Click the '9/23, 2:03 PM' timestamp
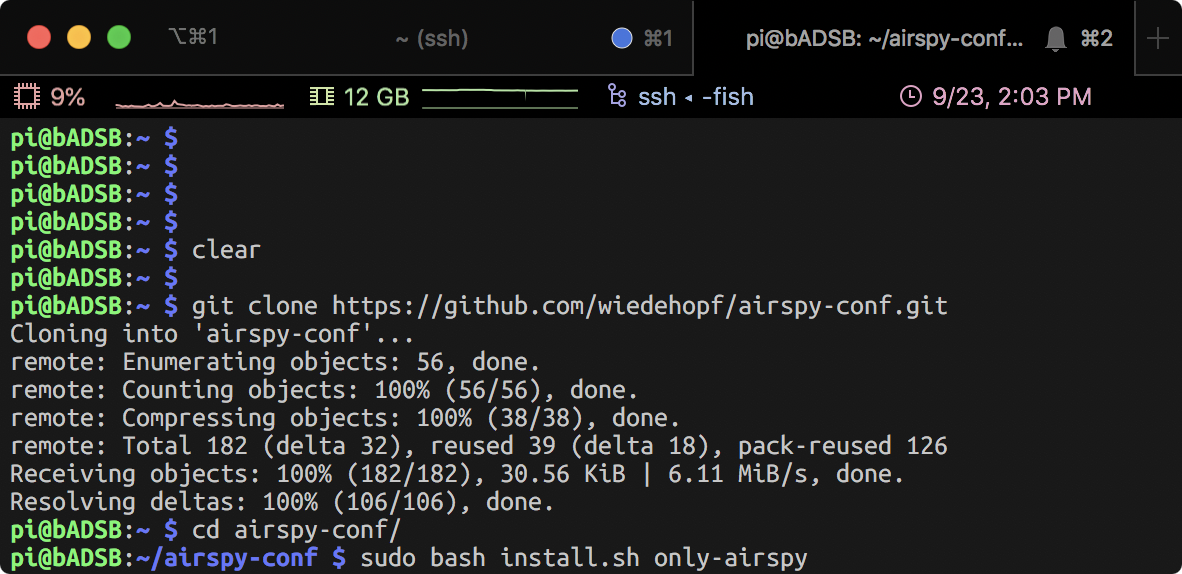This screenshot has width=1182, height=574. 1012,97
